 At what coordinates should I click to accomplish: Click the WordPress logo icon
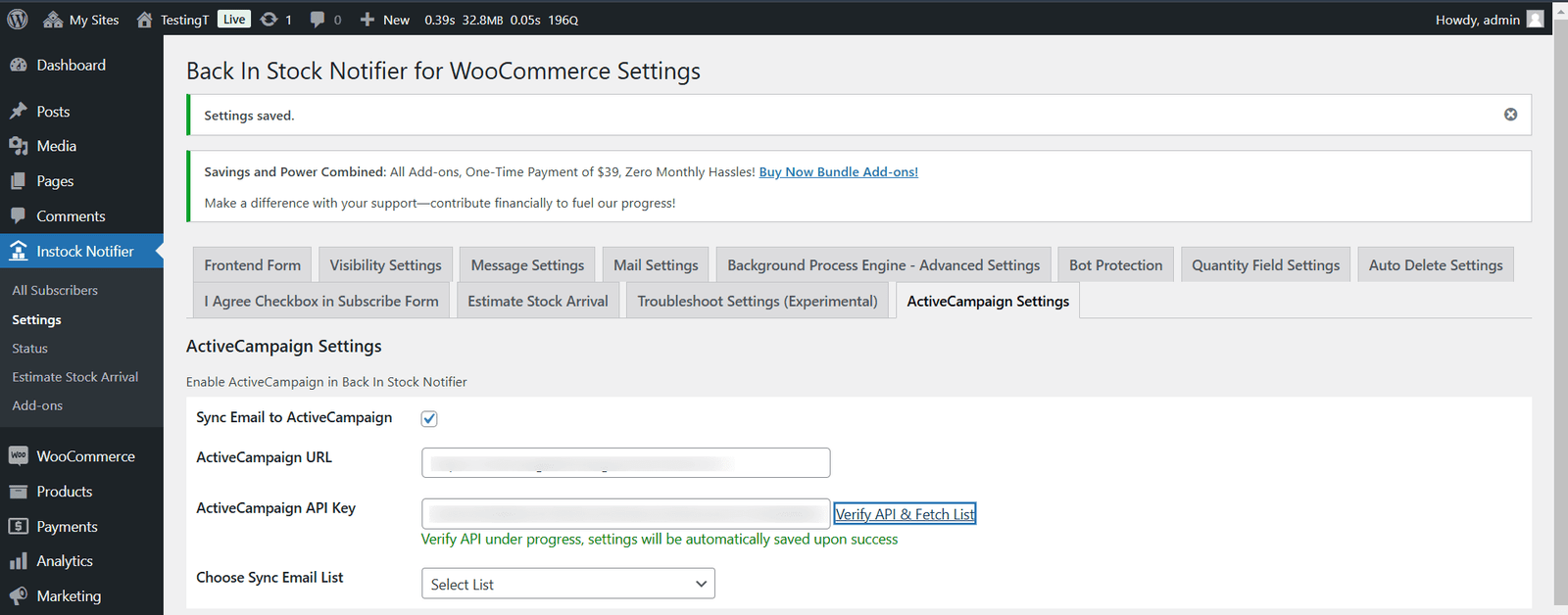tap(18, 19)
